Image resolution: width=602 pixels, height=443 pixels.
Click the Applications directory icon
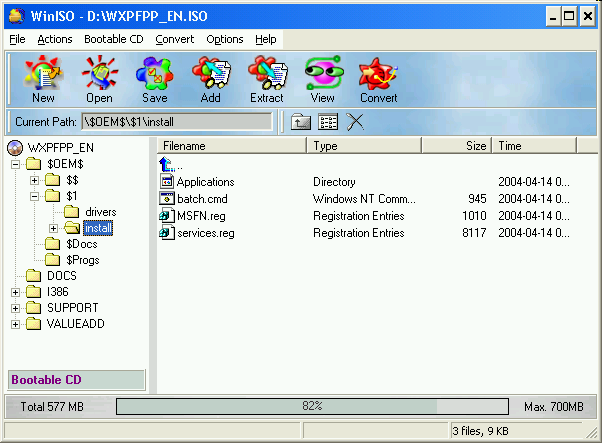(x=167, y=182)
